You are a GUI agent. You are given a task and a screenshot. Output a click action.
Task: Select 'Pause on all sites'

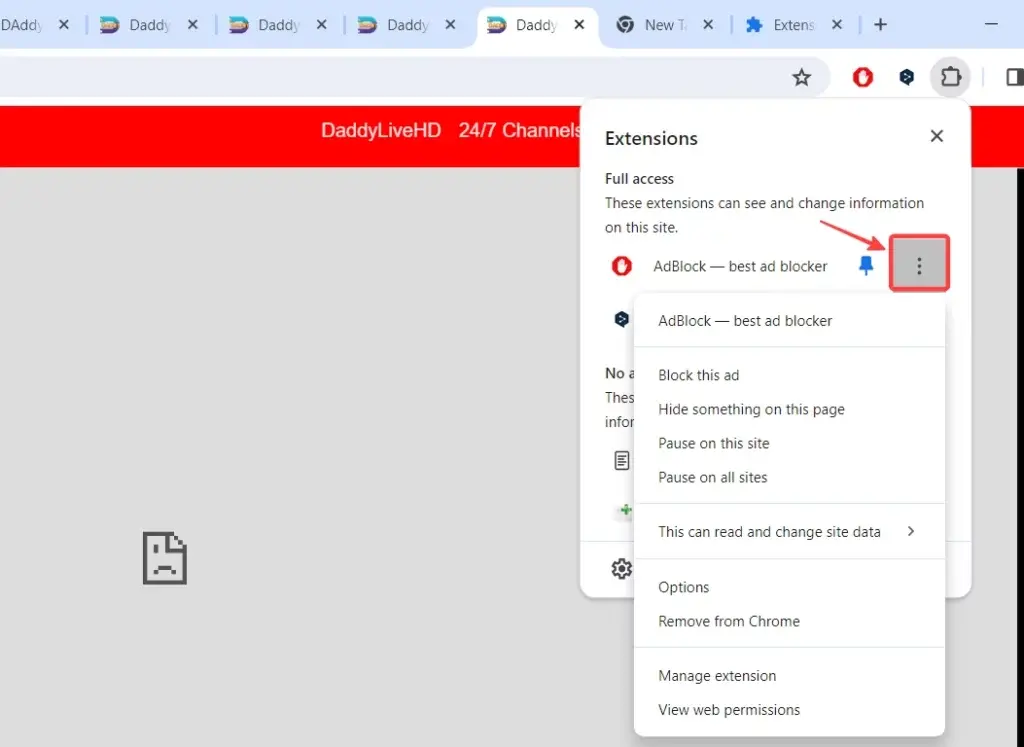click(x=712, y=477)
